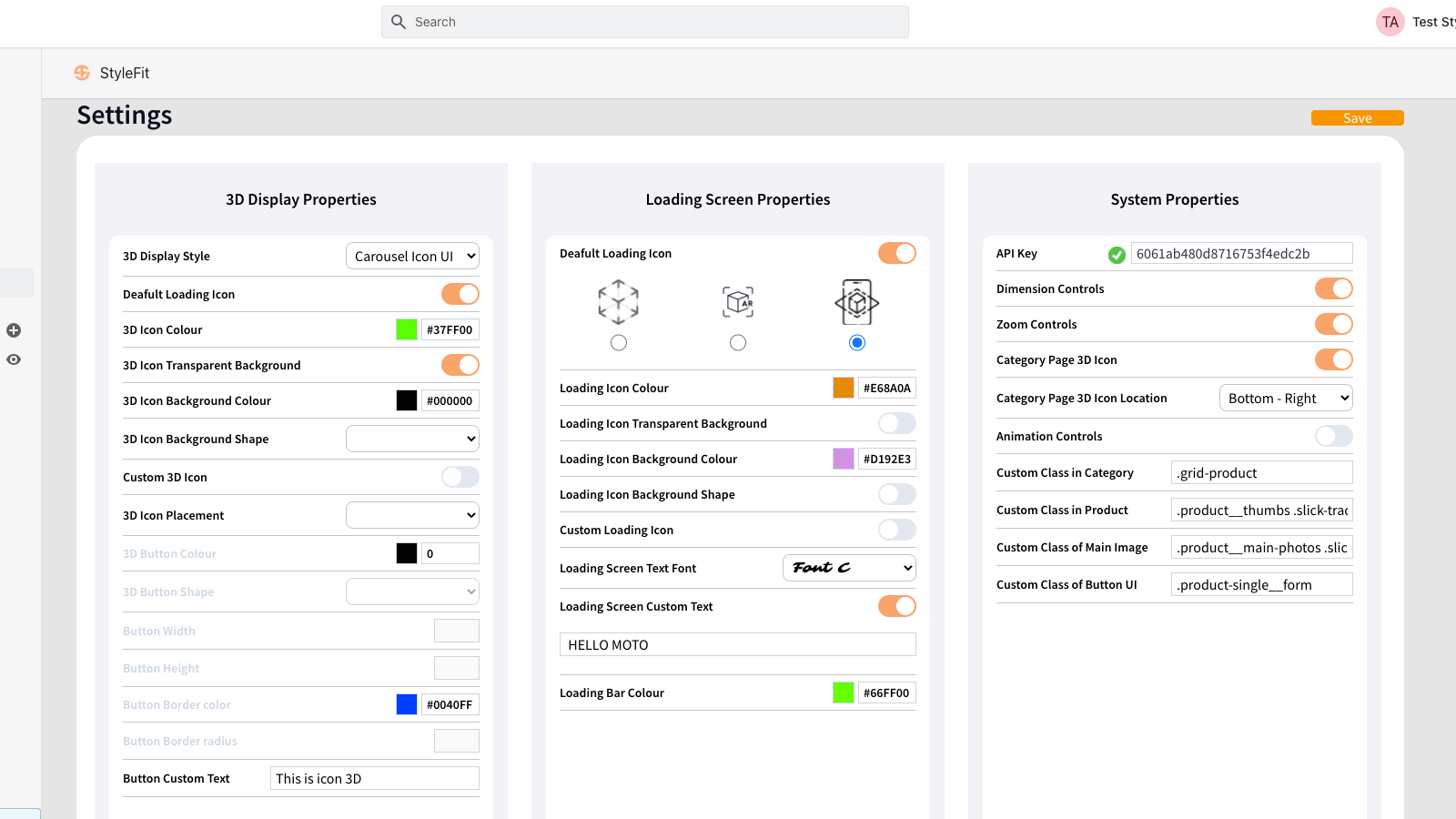The height and width of the screenshot is (819, 1456).
Task: Click the Button Width input field
Action: [x=457, y=631]
